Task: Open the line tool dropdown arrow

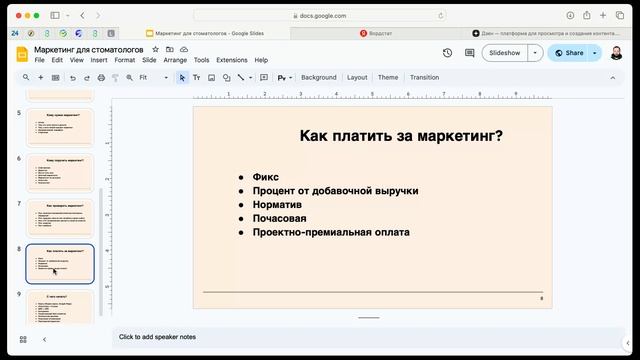Action: point(250,78)
